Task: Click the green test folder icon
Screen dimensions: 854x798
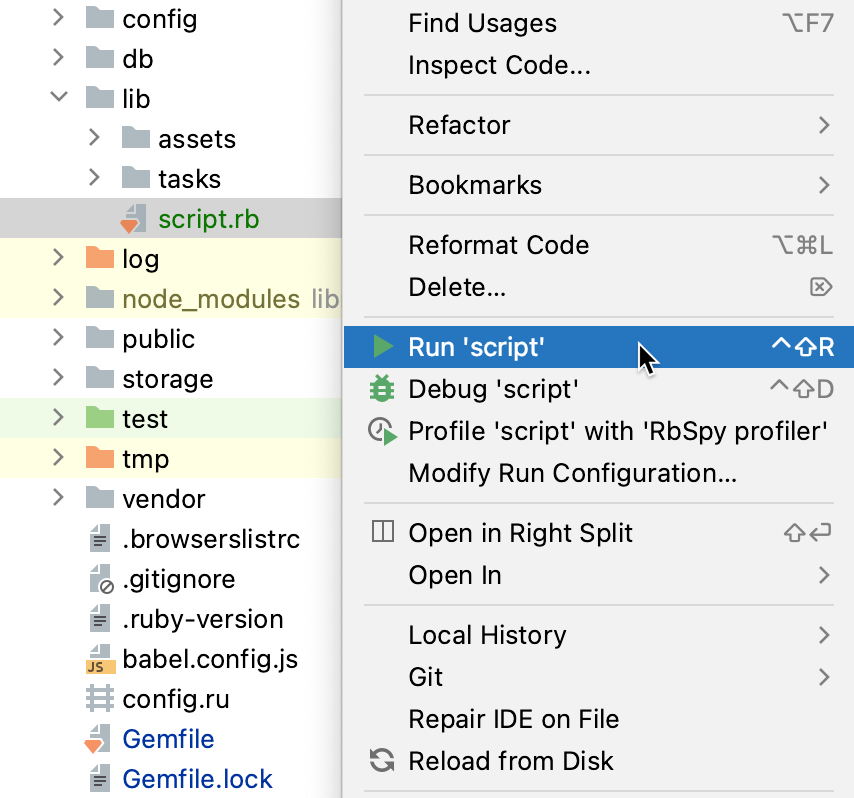Action: pos(99,418)
